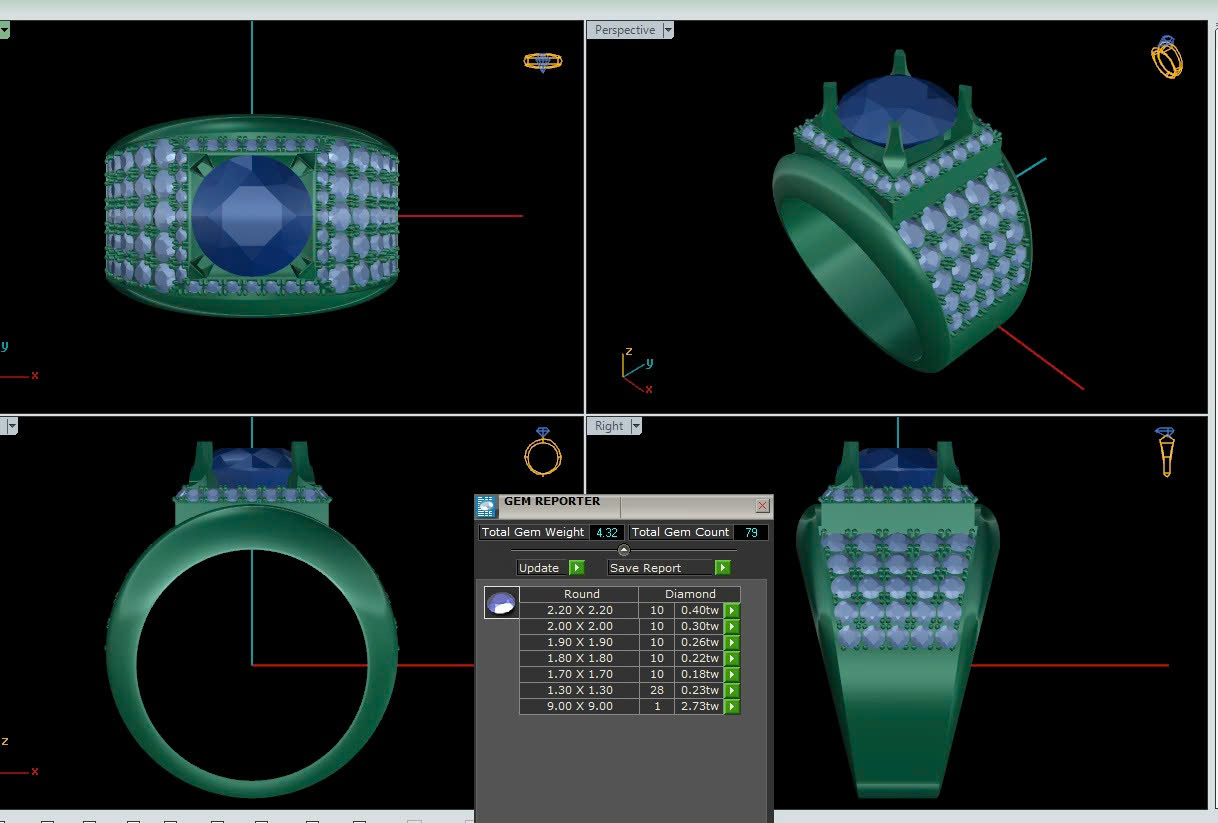The image size is (1218, 823).
Task: Open the Perspective viewport dropdown arrow
Action: (668, 30)
